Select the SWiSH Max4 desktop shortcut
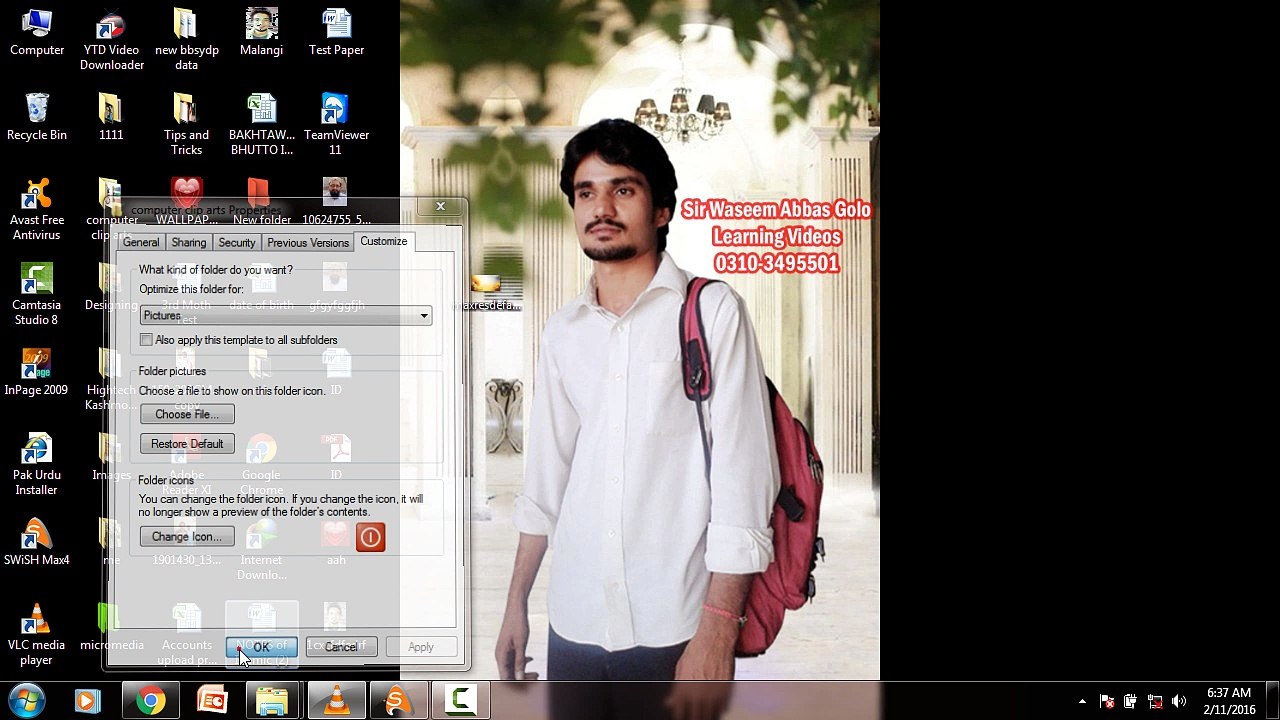The image size is (1280, 720). tap(37, 543)
